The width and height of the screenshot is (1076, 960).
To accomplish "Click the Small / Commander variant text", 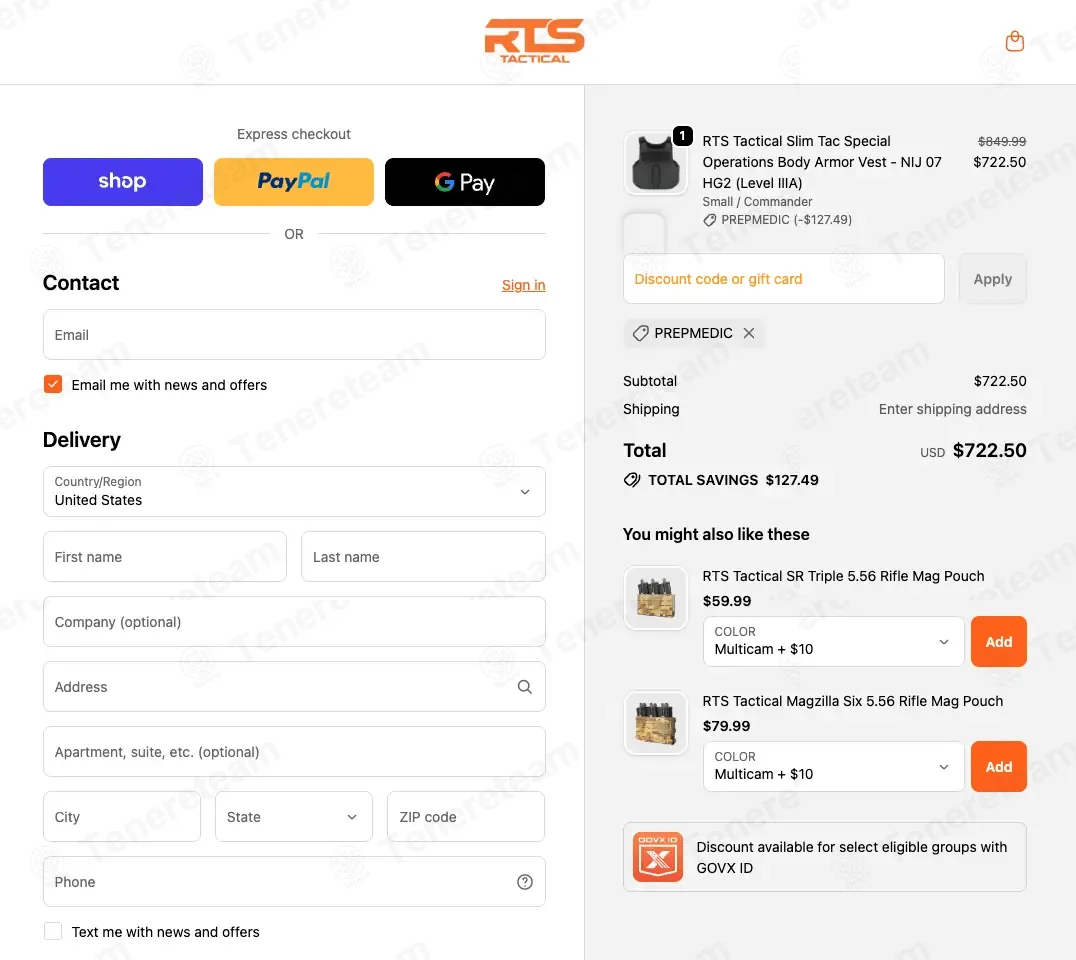I will click(x=757, y=202).
